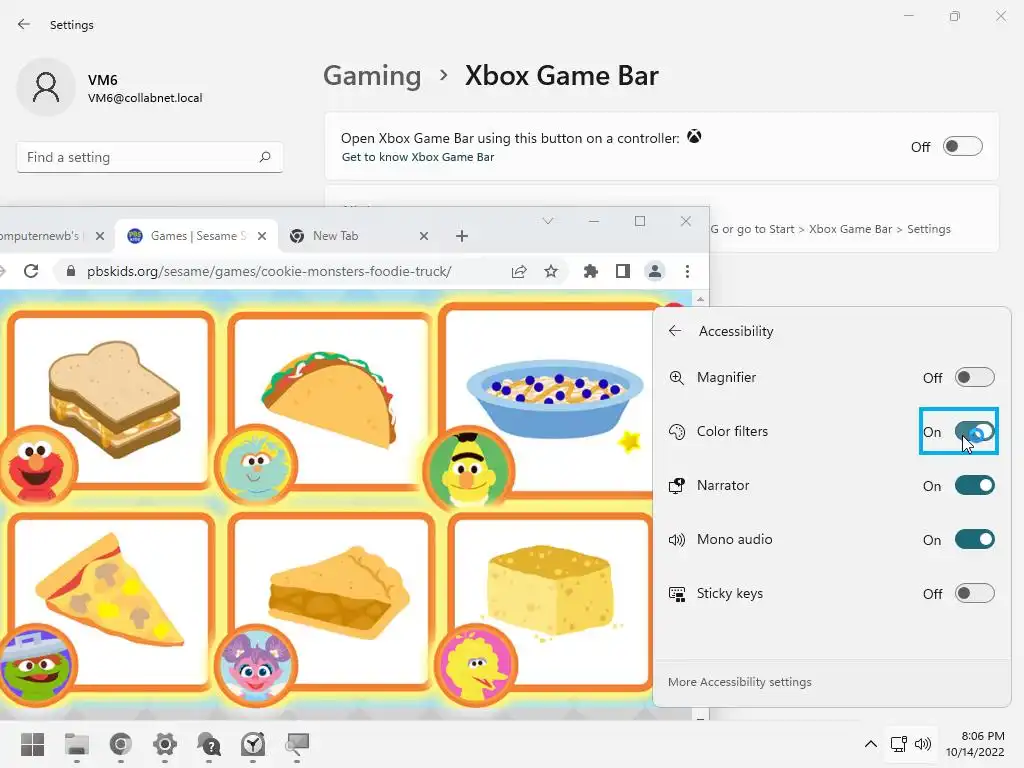The image size is (1024, 768).
Task: Open the Chrome tab search dropdown arrow
Action: (x=548, y=221)
